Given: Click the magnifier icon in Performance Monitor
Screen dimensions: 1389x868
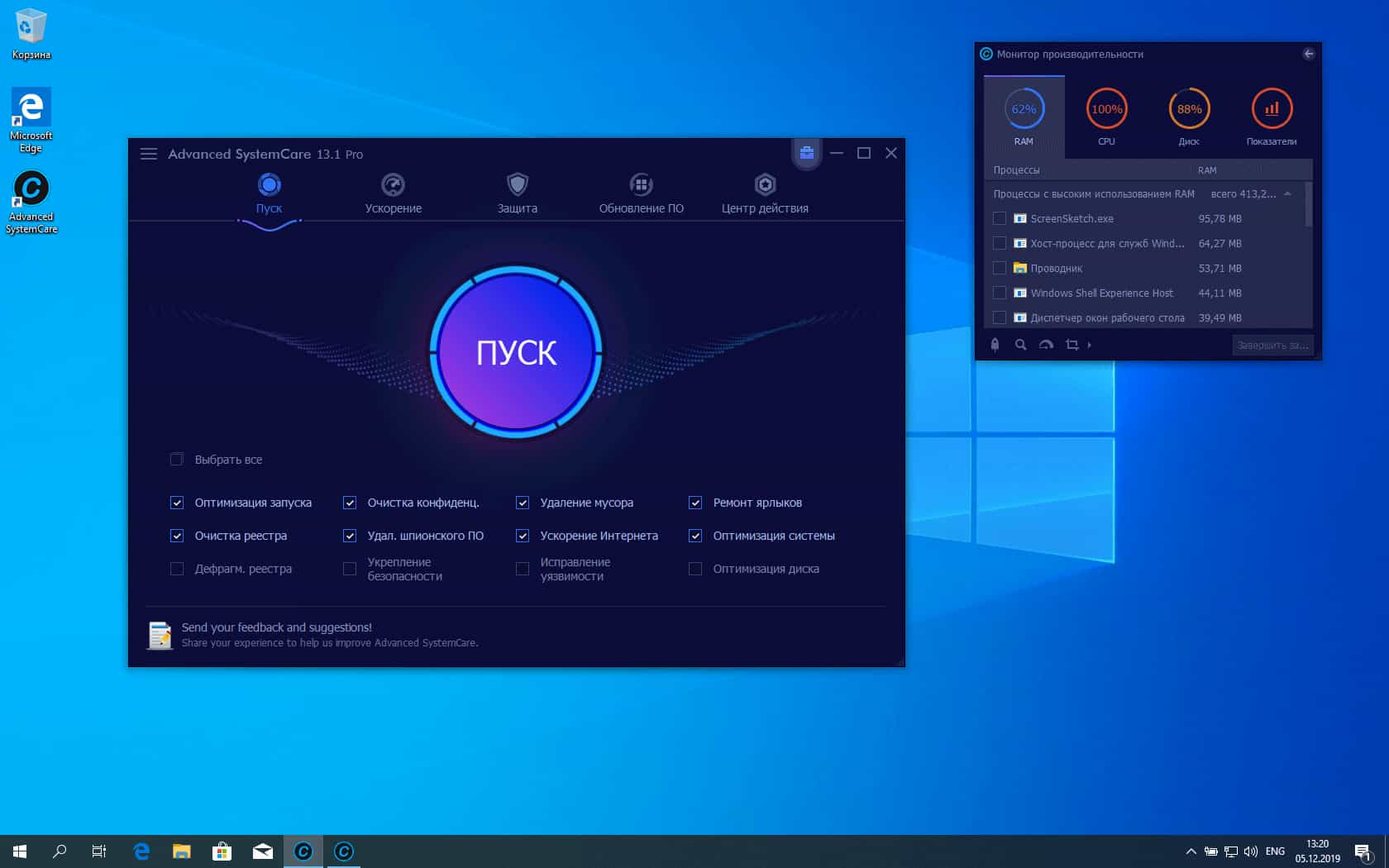Looking at the screenshot, I should tap(1020, 345).
